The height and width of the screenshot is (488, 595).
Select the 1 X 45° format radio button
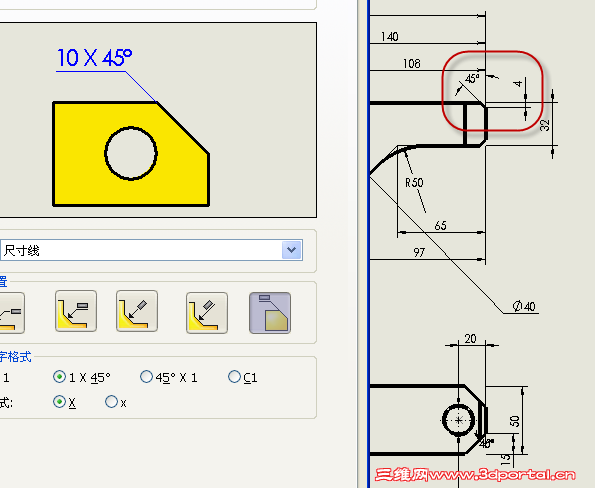(59, 377)
